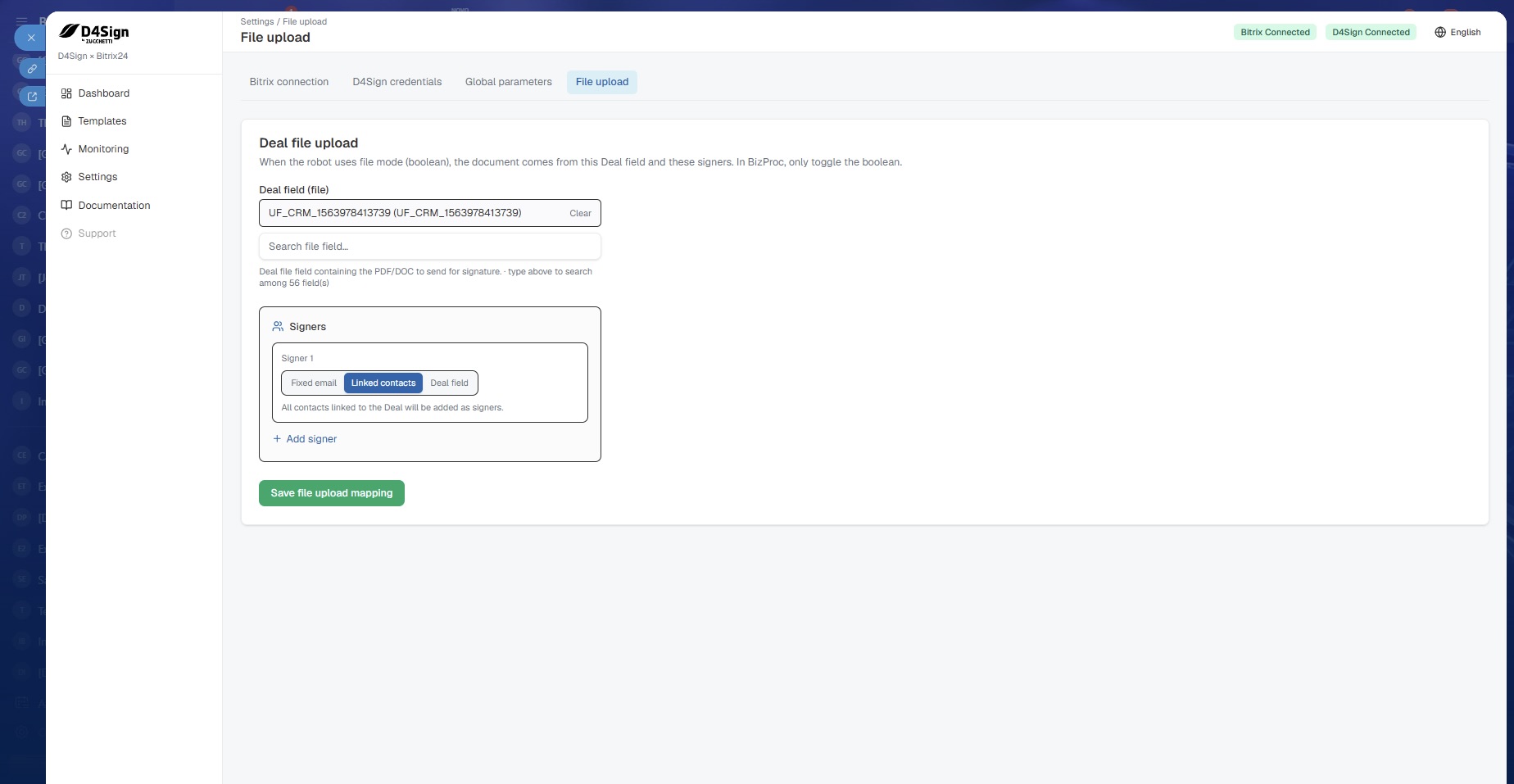Open Settings with the gear icon
The width and height of the screenshot is (1514, 784).
66,177
